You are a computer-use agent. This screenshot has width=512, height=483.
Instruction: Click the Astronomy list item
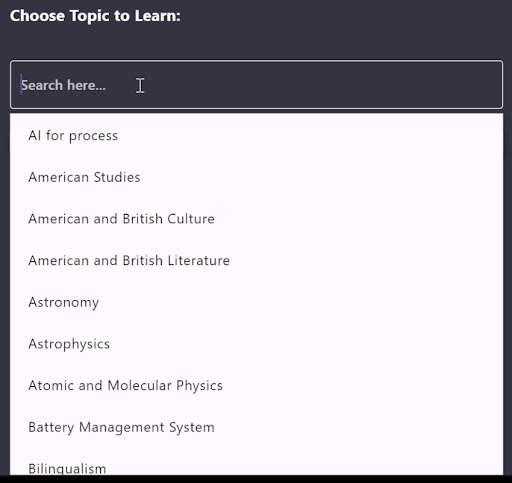pos(256,302)
